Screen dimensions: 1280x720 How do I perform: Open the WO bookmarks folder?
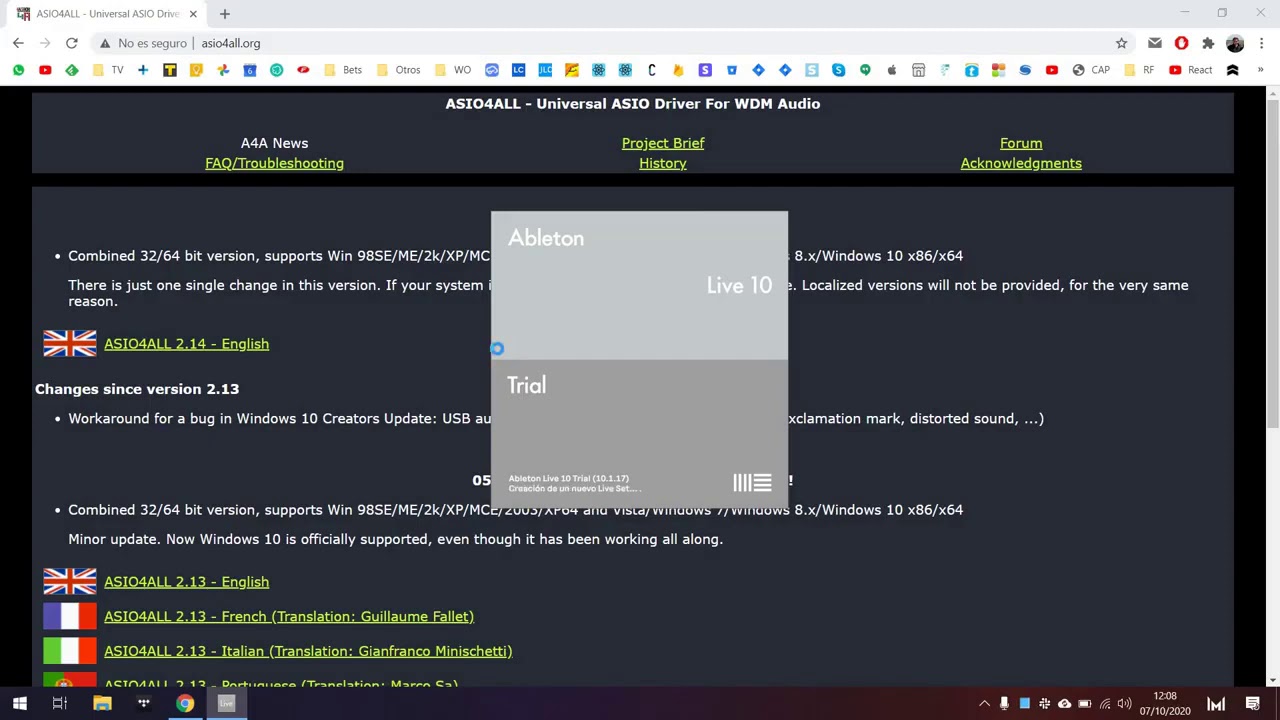click(x=452, y=70)
